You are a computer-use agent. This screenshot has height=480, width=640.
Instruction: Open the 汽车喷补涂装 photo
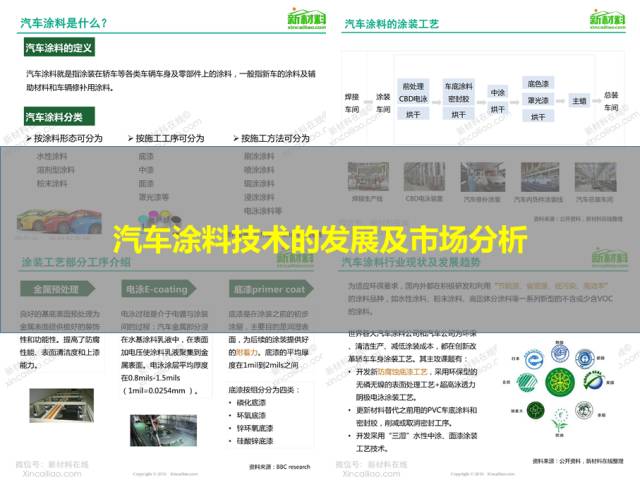click(483, 177)
